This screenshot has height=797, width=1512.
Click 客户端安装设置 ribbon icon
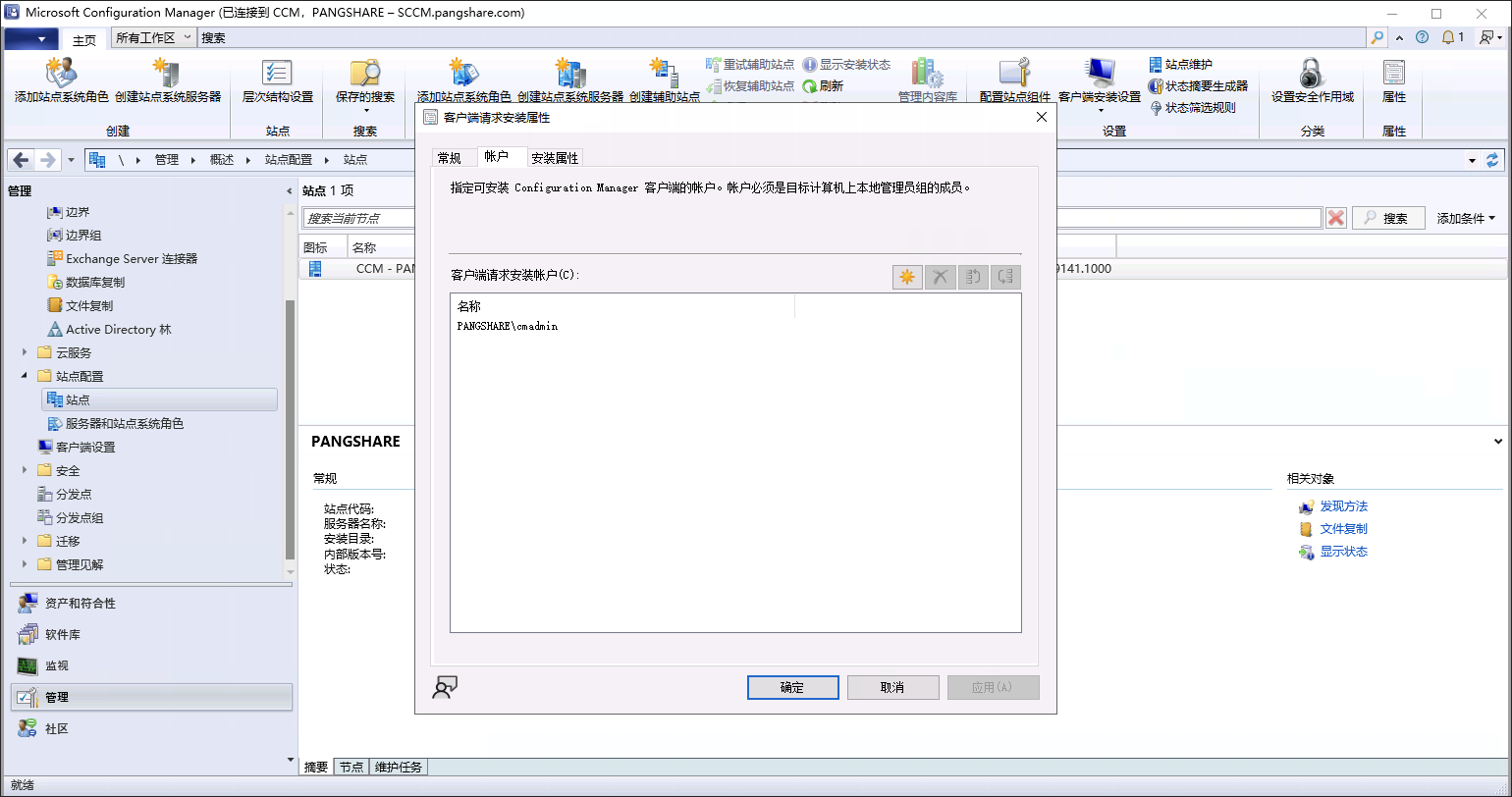click(x=1100, y=73)
